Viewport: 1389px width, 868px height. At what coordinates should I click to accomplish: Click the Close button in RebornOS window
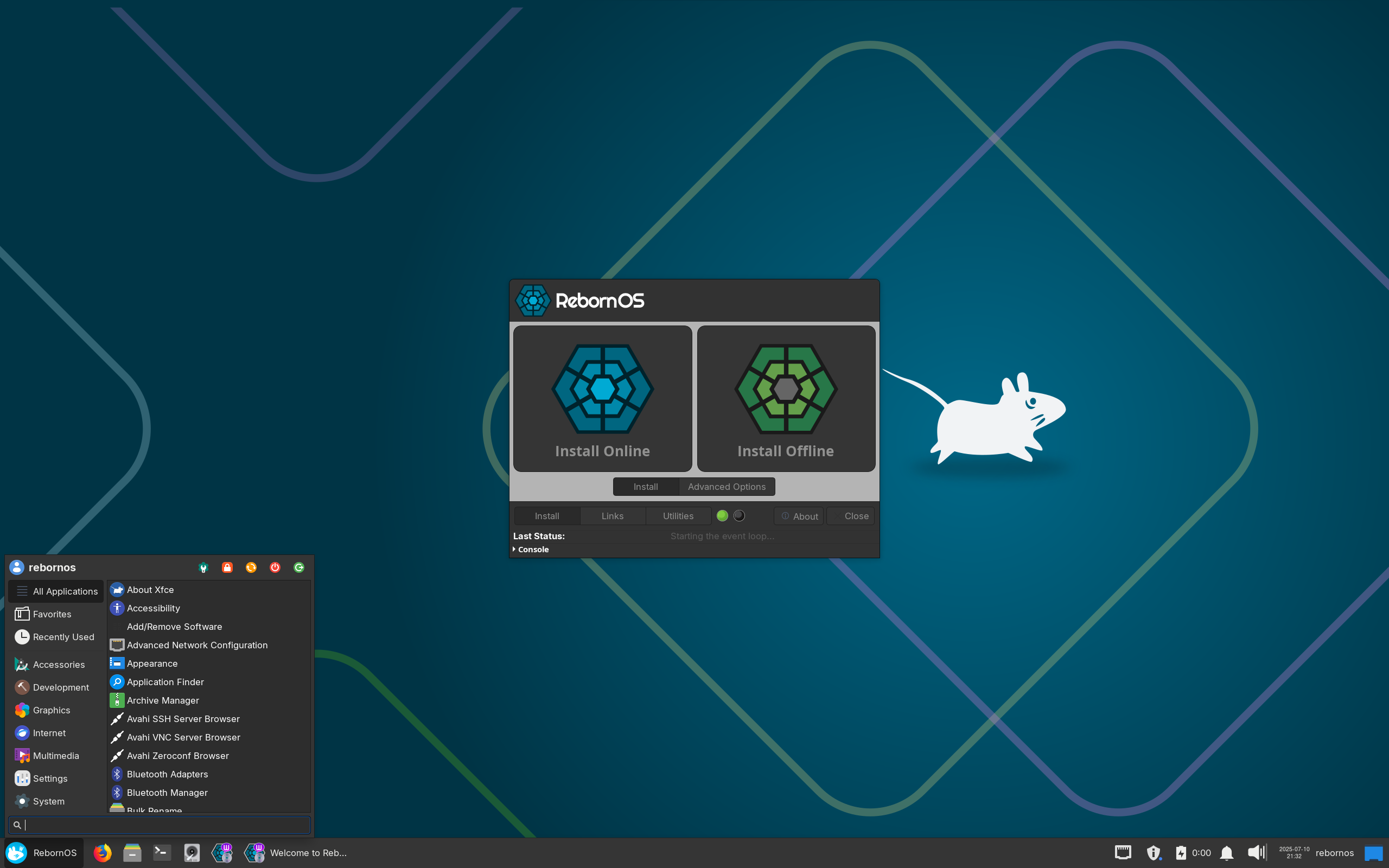pyautogui.click(x=850, y=516)
